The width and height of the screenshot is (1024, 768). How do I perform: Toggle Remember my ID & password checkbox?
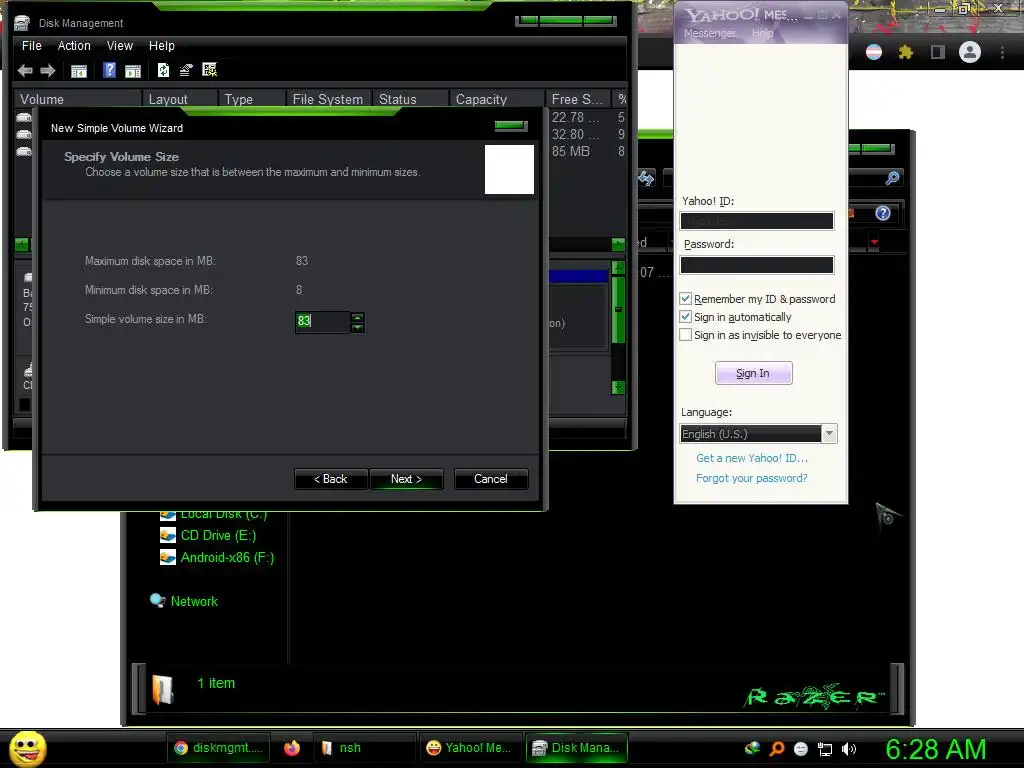coord(685,298)
